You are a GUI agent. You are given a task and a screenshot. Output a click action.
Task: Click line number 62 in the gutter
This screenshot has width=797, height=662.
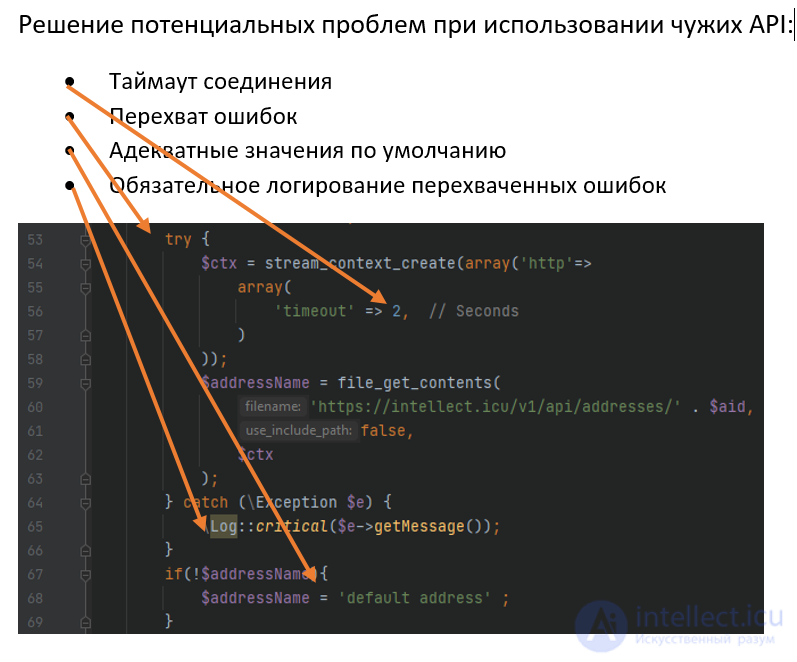pyautogui.click(x=35, y=455)
